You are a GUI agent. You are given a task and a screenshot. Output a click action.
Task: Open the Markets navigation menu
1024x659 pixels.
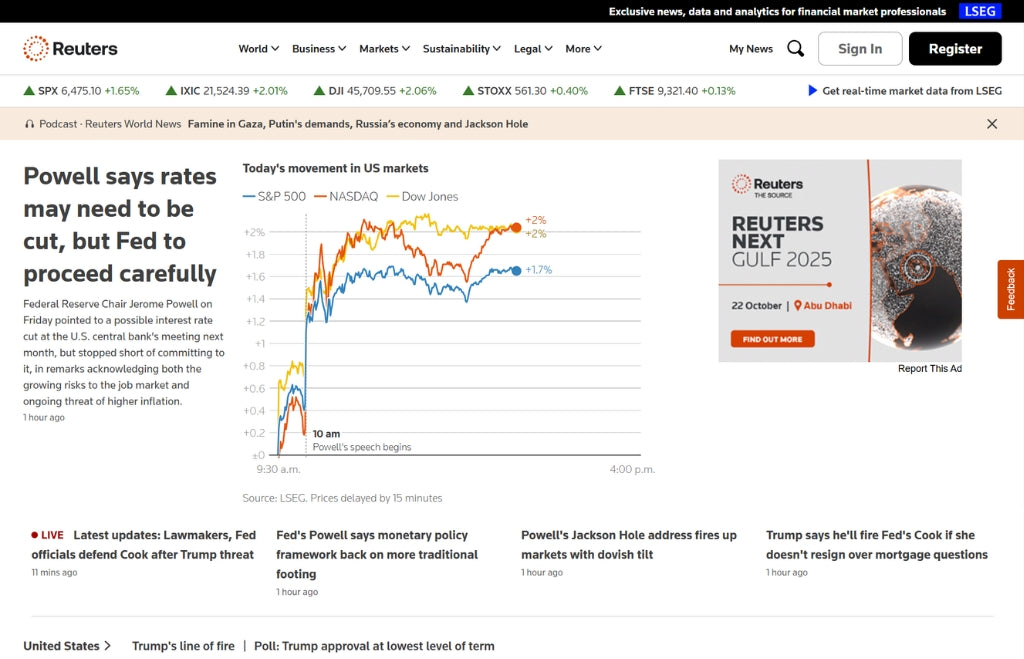pyautogui.click(x=385, y=48)
